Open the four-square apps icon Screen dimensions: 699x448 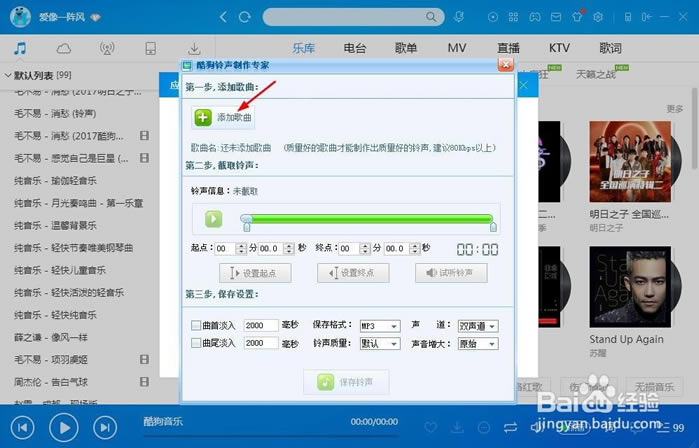[x=514, y=17]
